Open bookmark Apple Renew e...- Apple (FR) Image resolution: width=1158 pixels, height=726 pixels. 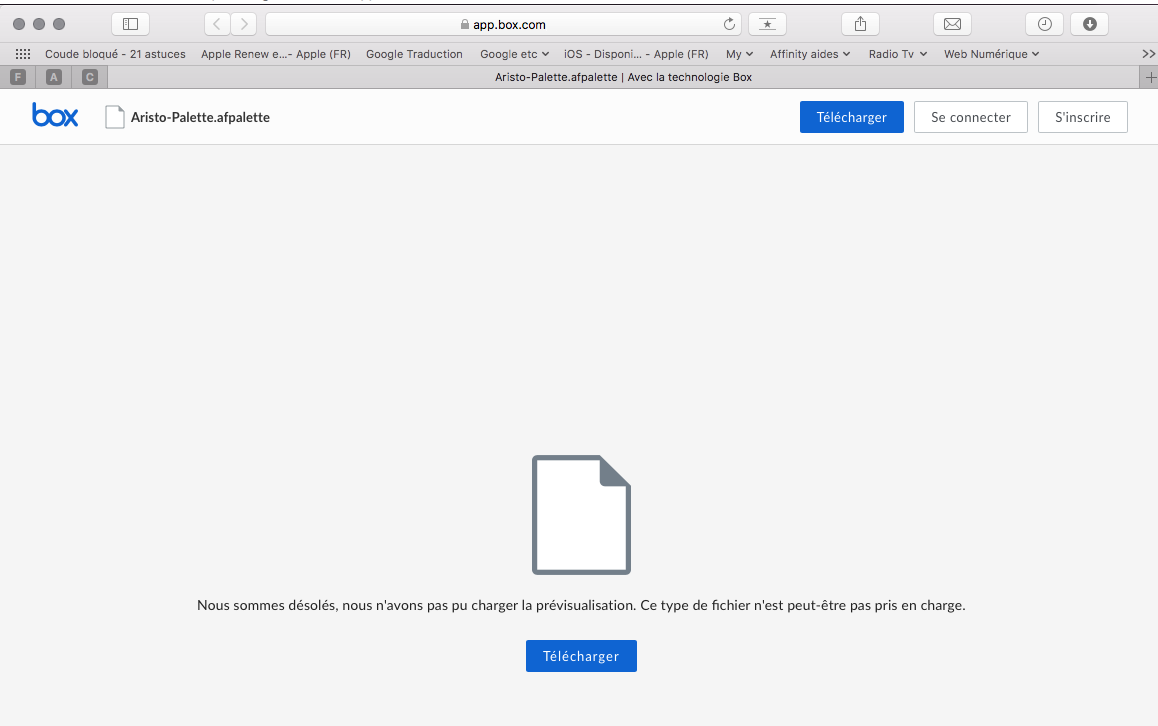275,54
